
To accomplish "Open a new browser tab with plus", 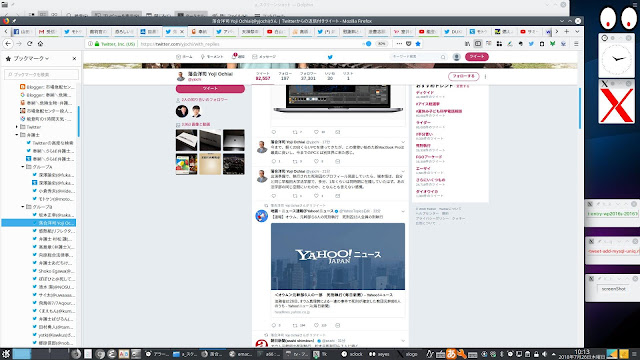I will click(567, 31).
